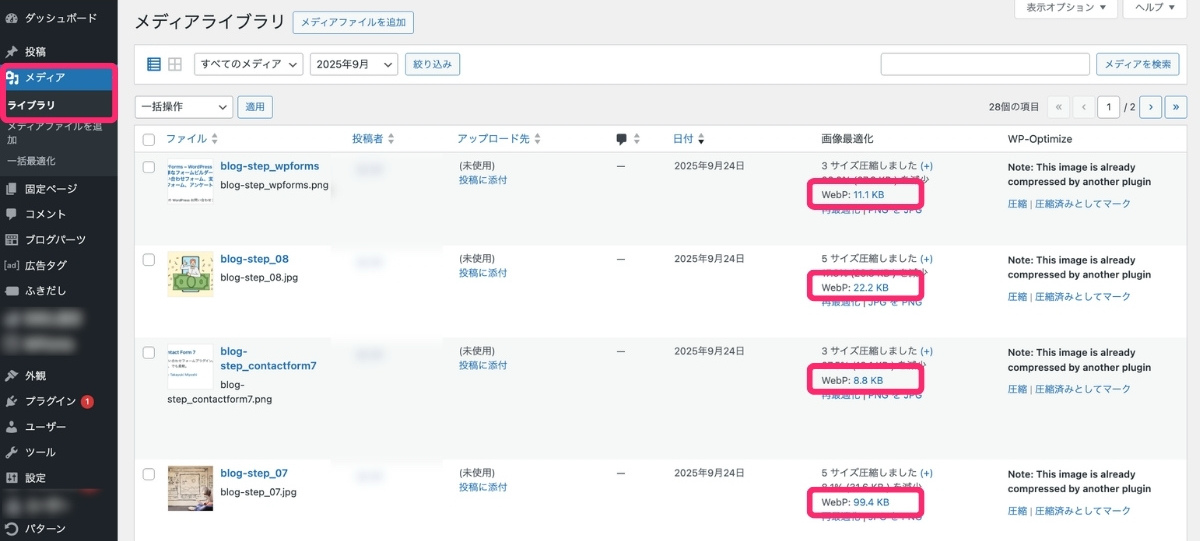Click the blog-step_07 thumbnail image

190,488
